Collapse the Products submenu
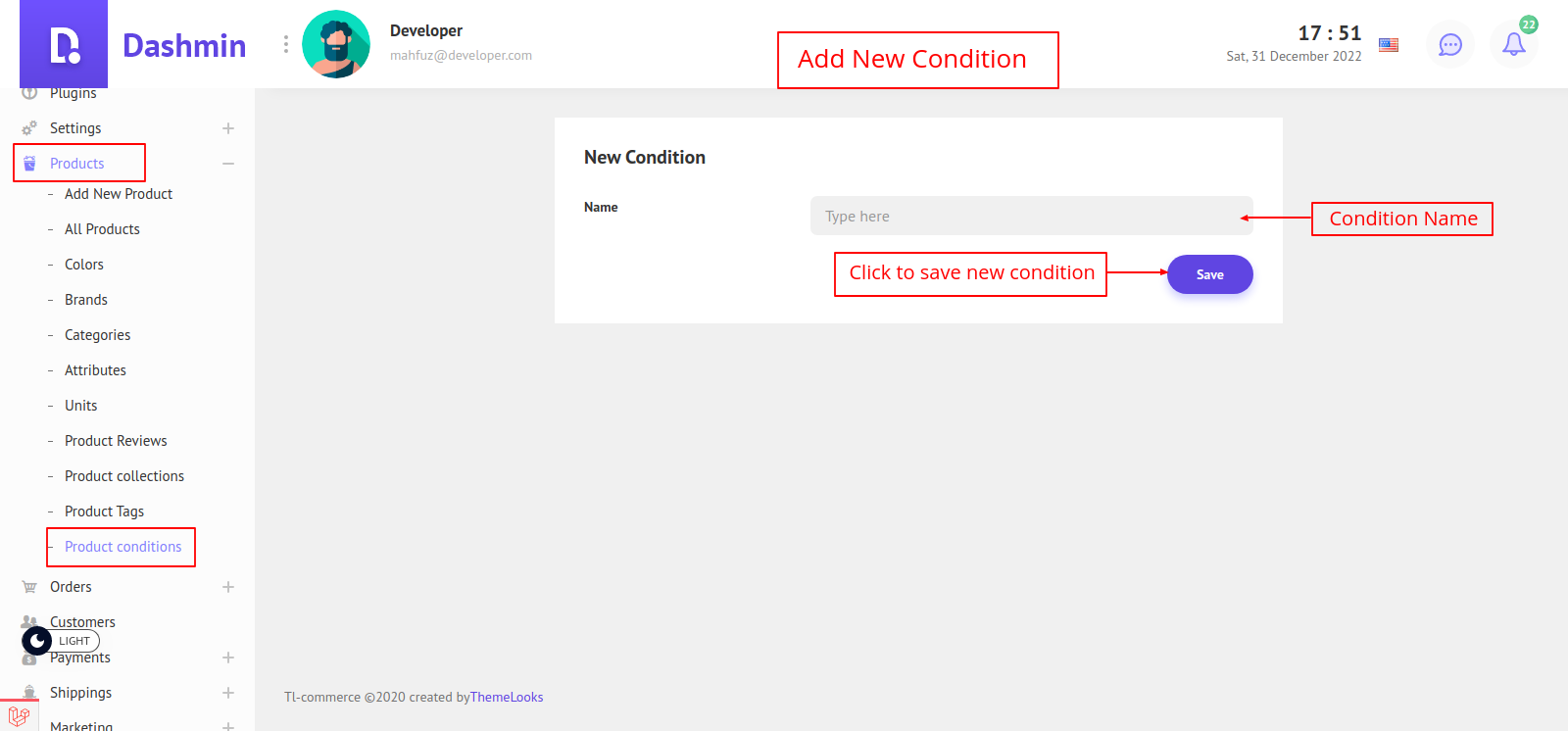The image size is (1568, 731). pyautogui.click(x=228, y=164)
